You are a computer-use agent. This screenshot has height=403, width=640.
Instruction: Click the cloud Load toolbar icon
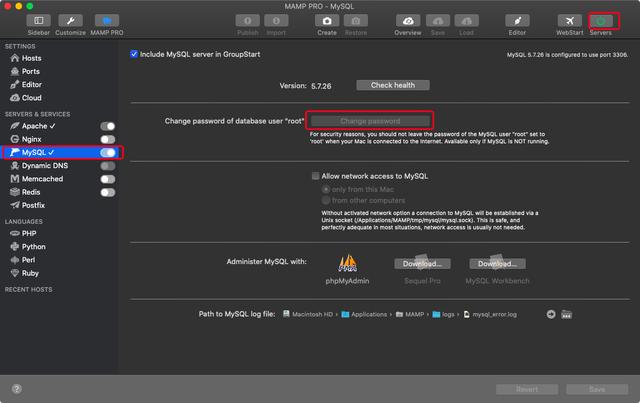click(x=467, y=20)
